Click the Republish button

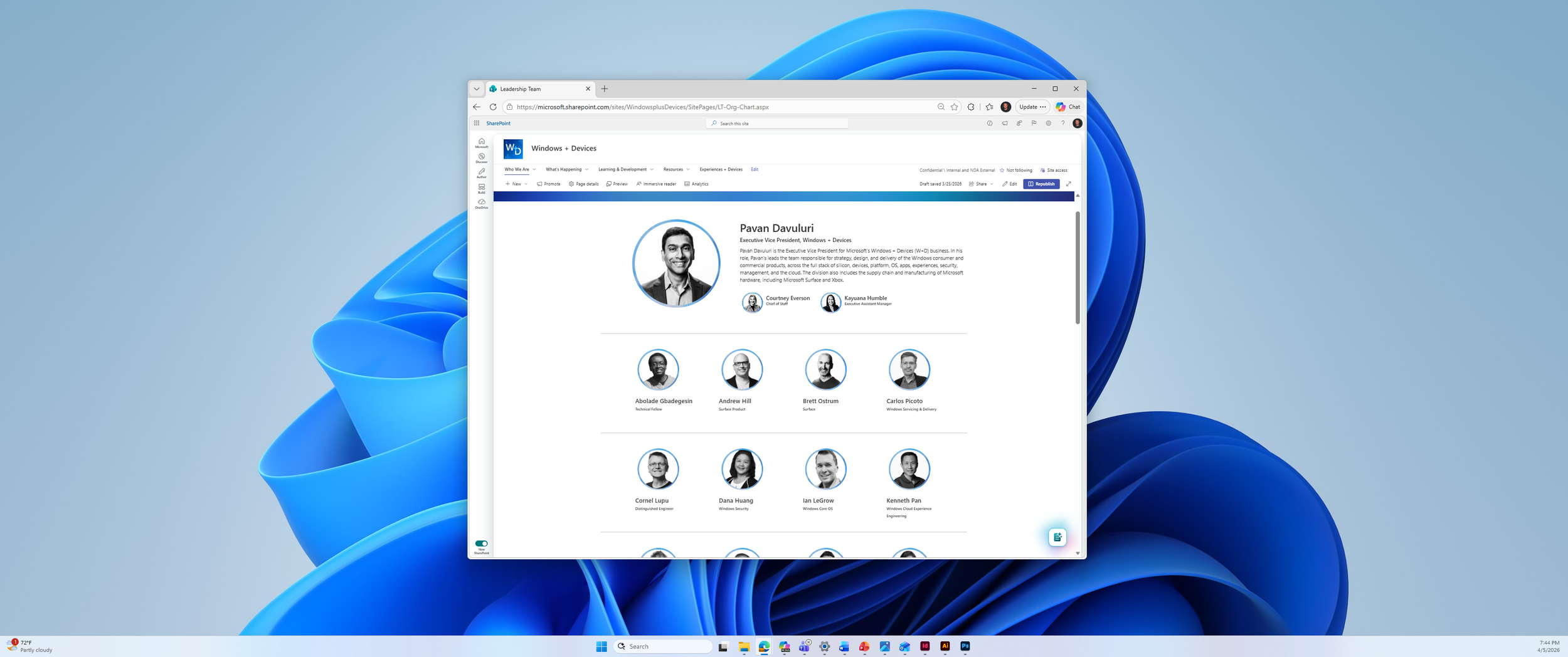[x=1041, y=184]
